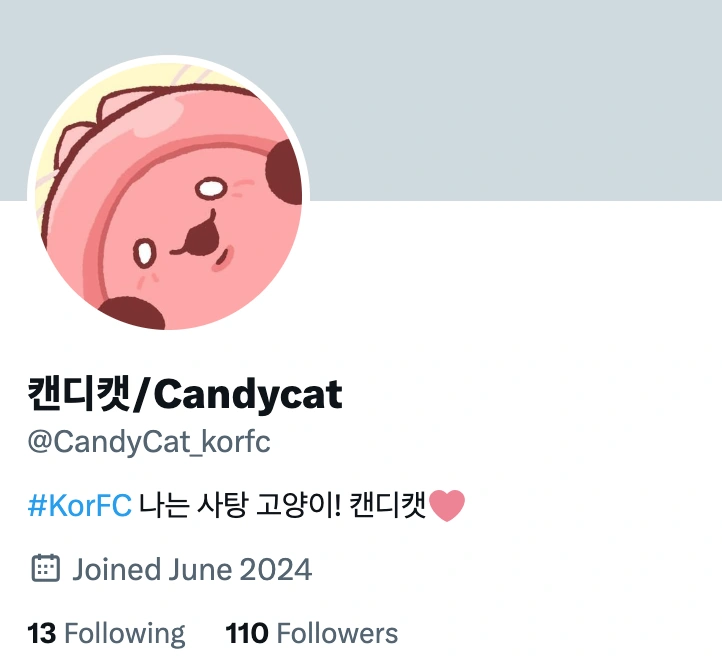View the 110 Followers list
The height and width of the screenshot is (656, 722).
click(312, 633)
